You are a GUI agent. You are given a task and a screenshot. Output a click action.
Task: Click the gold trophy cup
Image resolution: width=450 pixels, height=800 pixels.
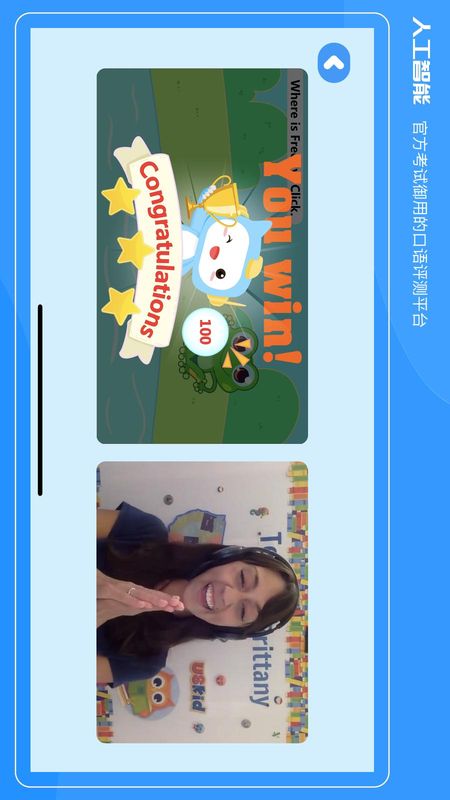pyautogui.click(x=215, y=201)
